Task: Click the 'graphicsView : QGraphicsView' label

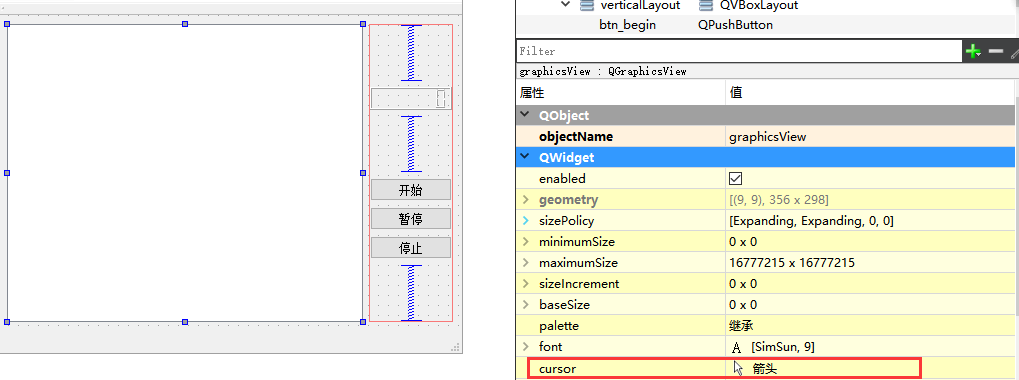Action: (602, 71)
